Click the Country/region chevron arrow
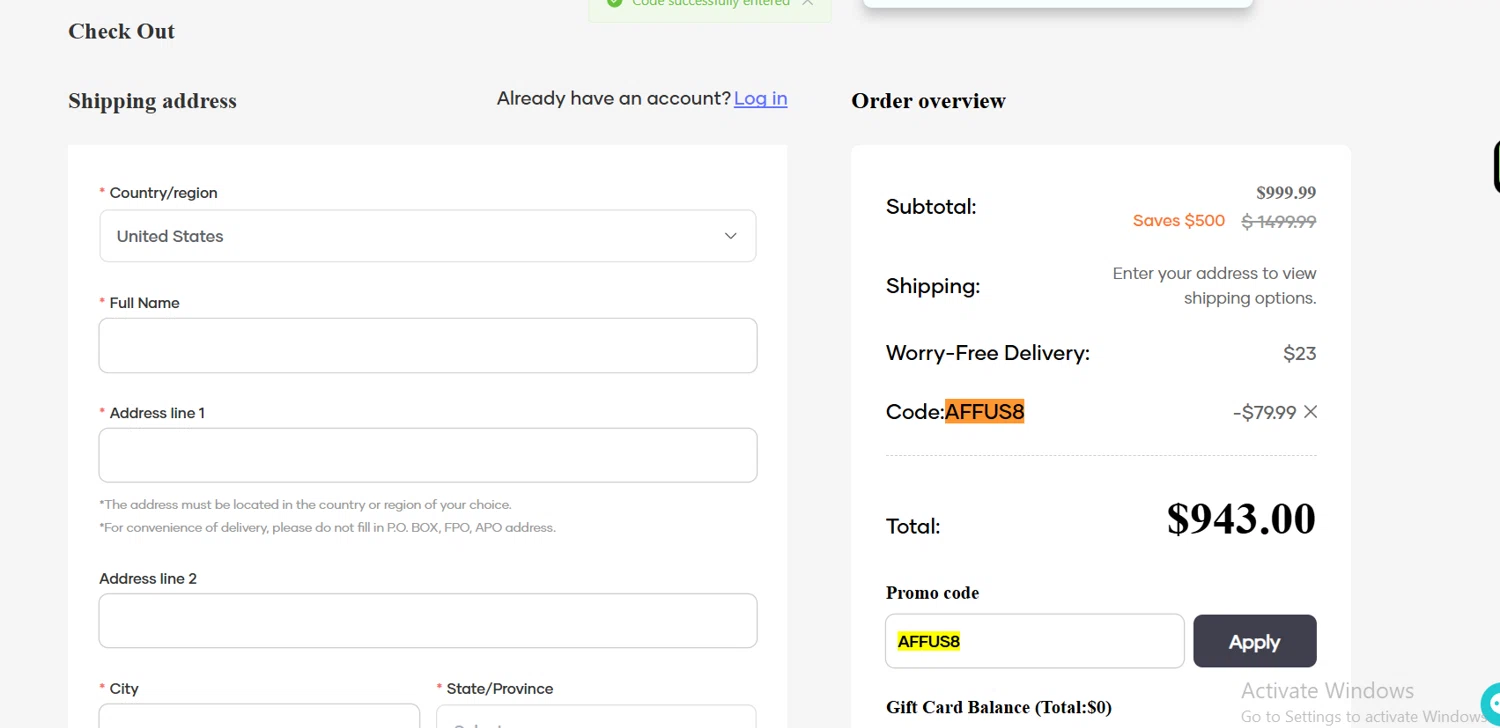This screenshot has width=1500, height=728. [730, 236]
